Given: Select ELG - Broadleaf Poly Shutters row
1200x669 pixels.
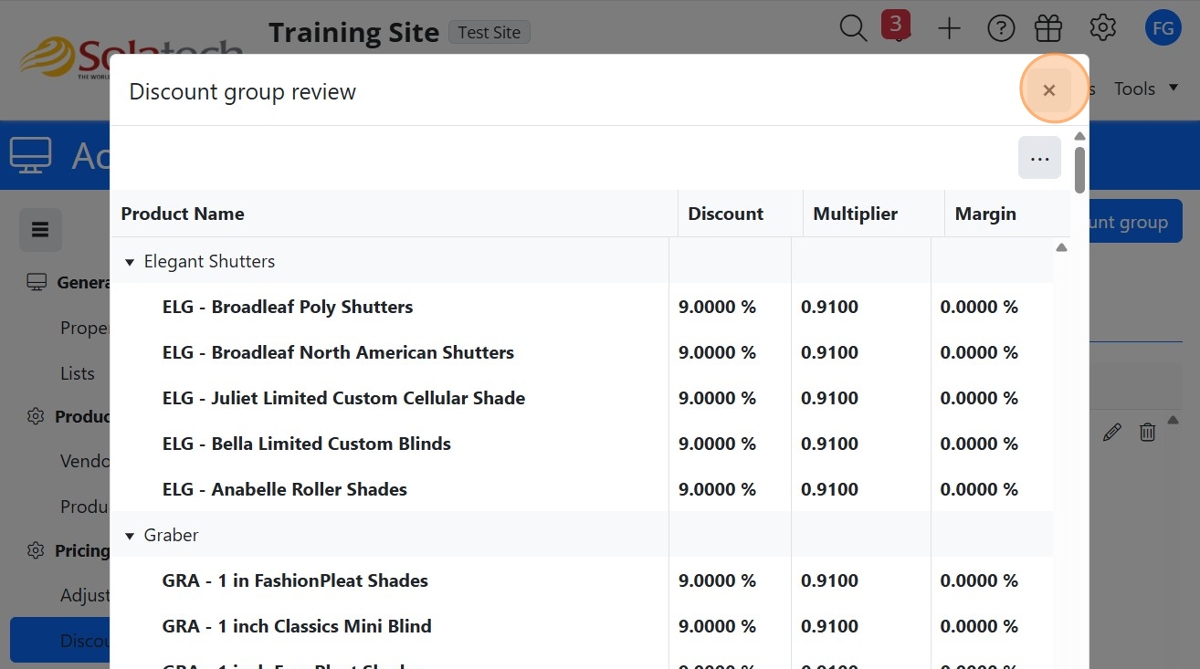Looking at the screenshot, I should (582, 307).
